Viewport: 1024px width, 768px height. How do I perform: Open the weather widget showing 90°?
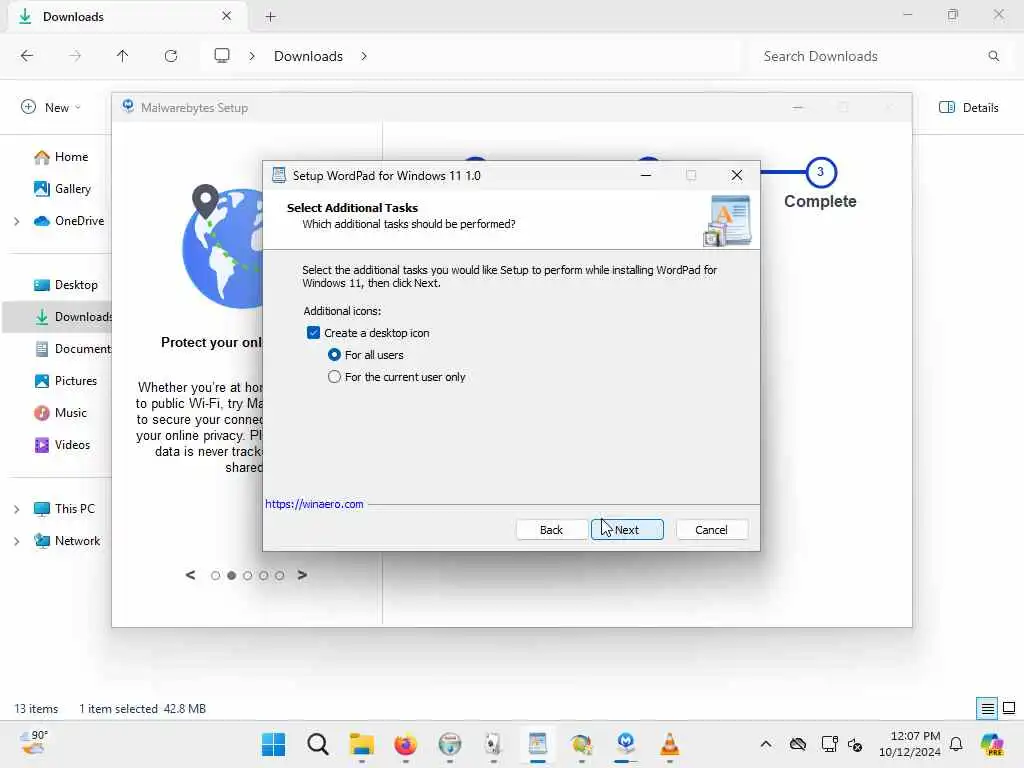coord(34,744)
